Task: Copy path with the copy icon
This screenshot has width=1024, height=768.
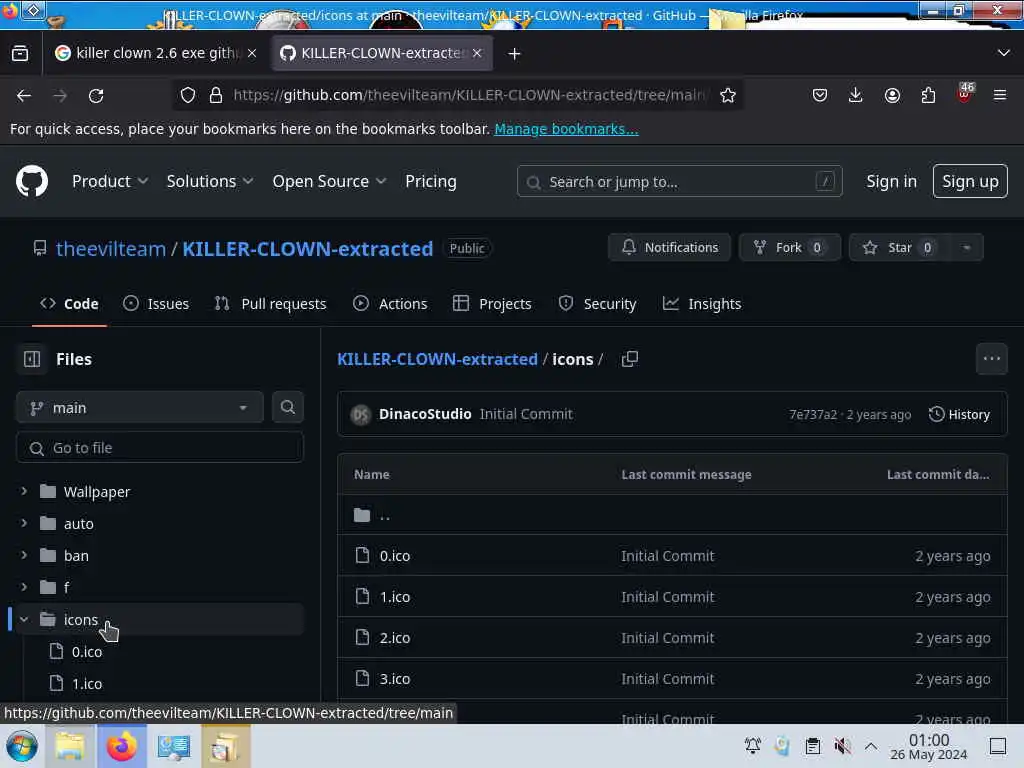Action: [x=630, y=359]
